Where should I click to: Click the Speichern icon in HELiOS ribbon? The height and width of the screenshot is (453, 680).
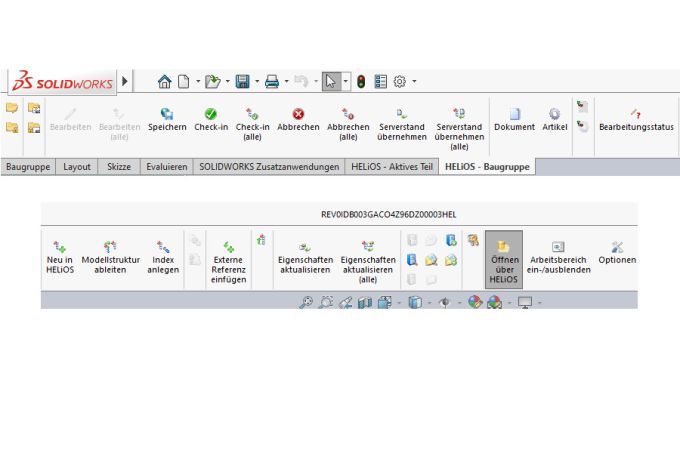tap(167, 114)
